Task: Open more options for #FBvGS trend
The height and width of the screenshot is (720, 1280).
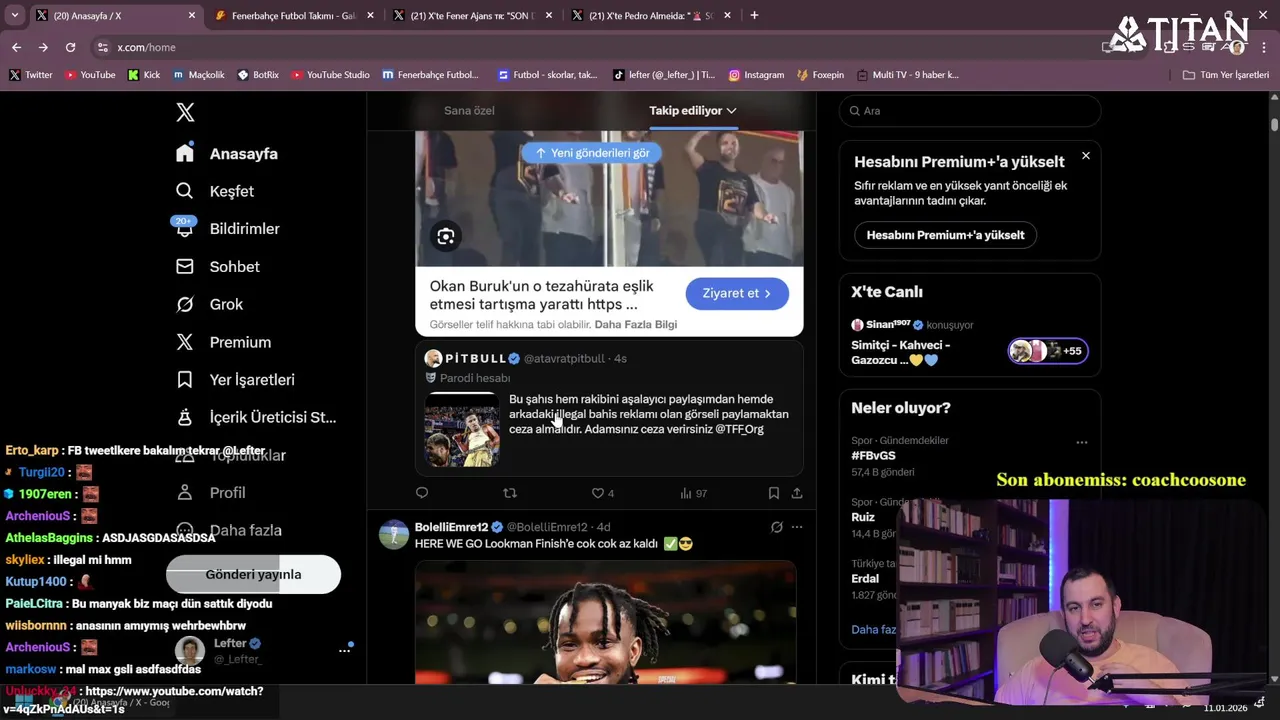Action: click(1081, 442)
